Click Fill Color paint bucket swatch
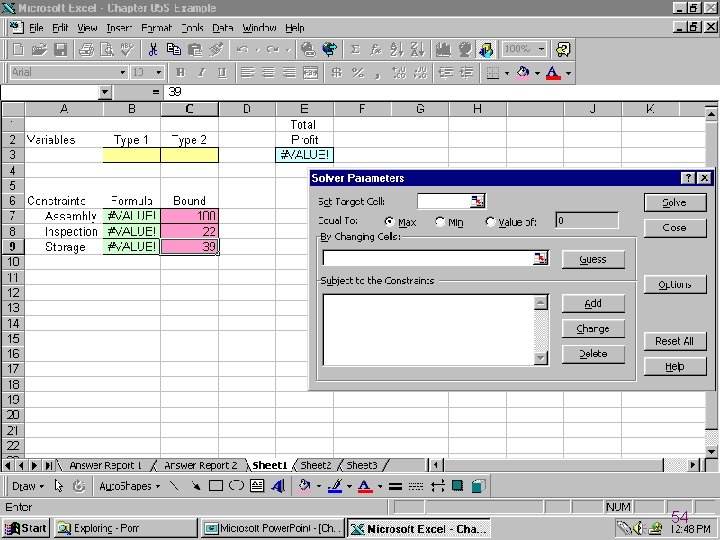Viewport: 720px width, 540px height. (x=523, y=73)
